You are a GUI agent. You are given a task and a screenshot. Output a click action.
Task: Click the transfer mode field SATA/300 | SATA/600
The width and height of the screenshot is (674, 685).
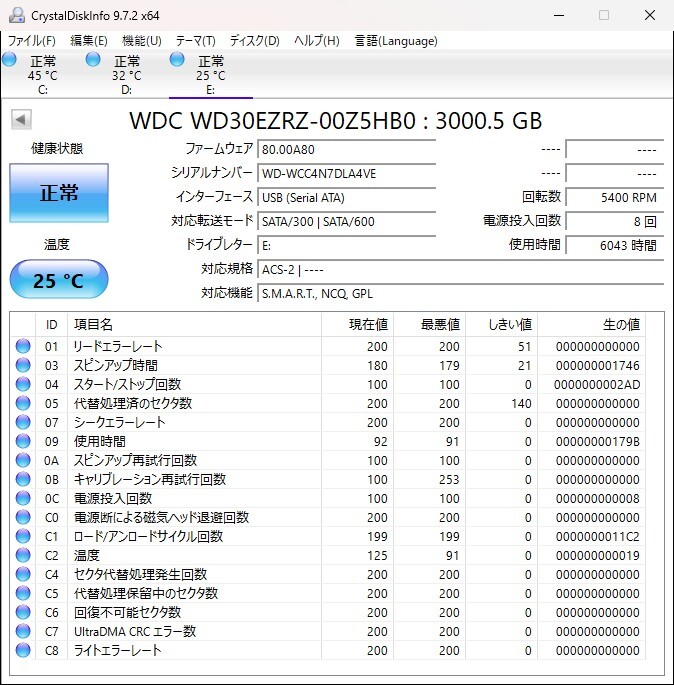point(346,221)
